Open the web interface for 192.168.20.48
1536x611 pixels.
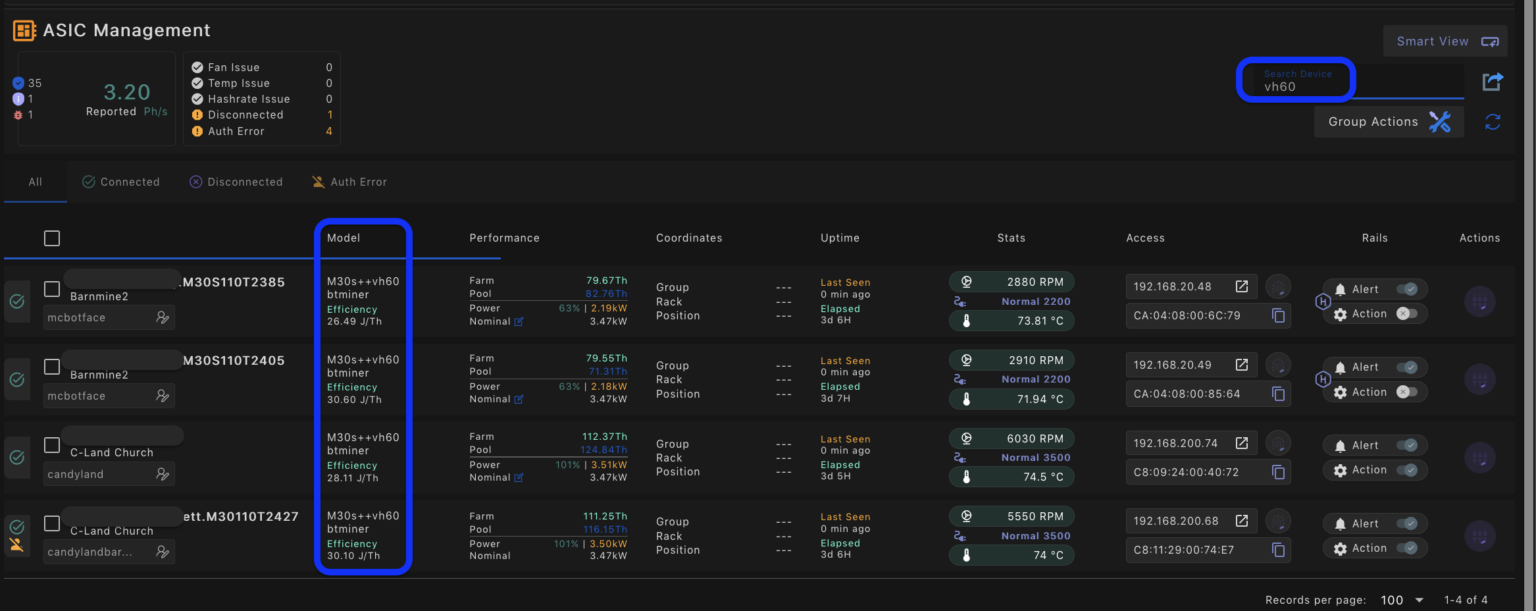coord(1241,287)
